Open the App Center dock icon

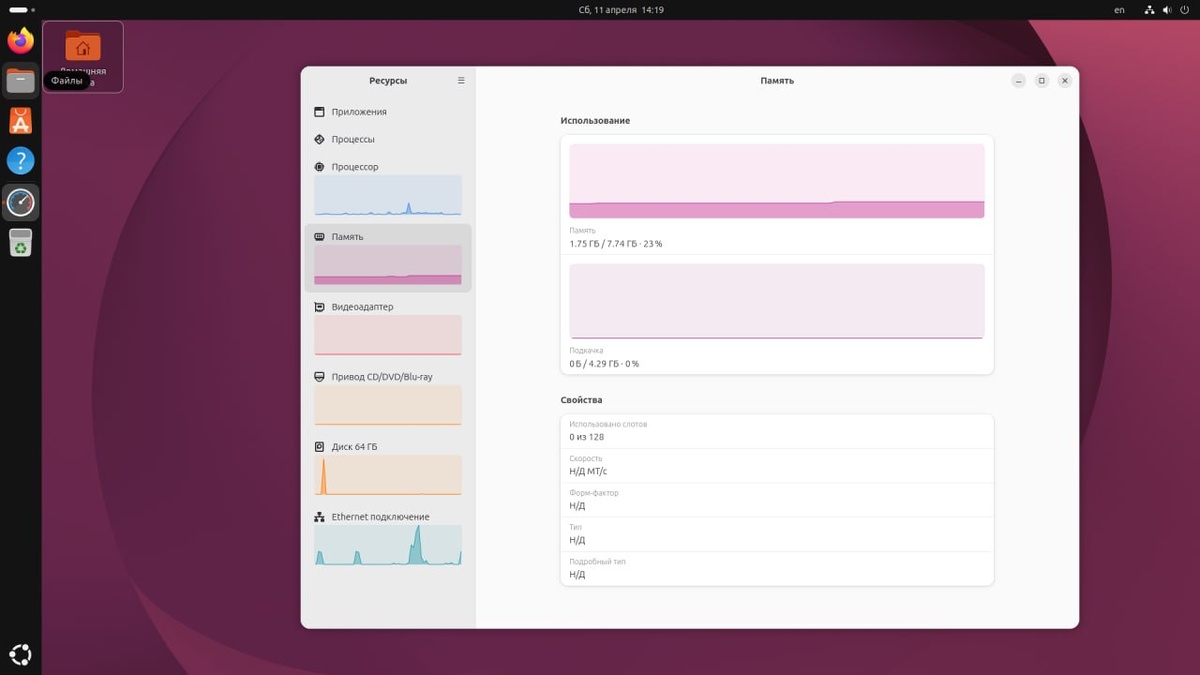click(x=21, y=121)
